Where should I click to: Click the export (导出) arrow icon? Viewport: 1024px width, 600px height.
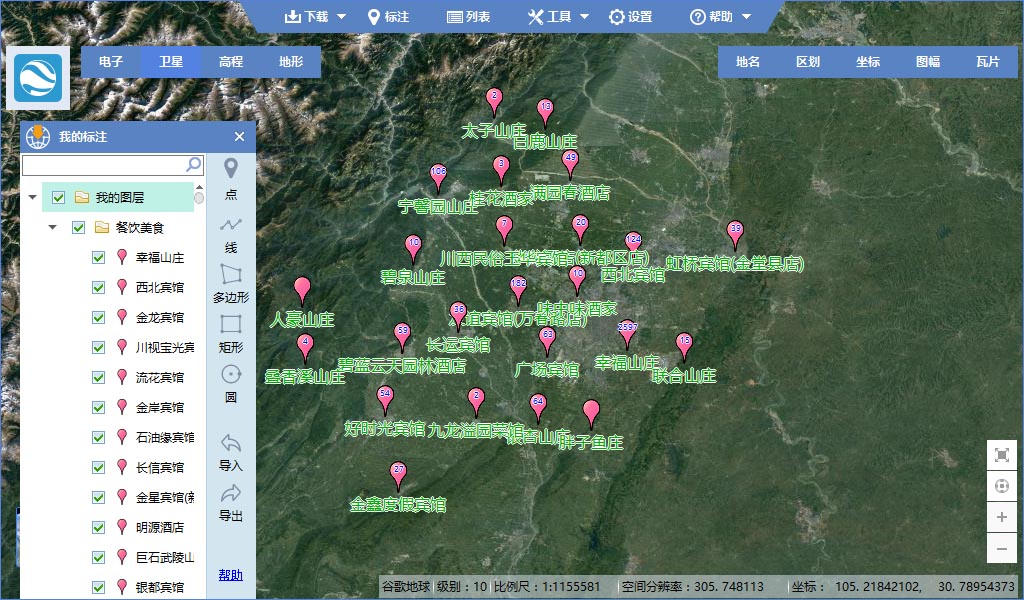pyautogui.click(x=231, y=493)
